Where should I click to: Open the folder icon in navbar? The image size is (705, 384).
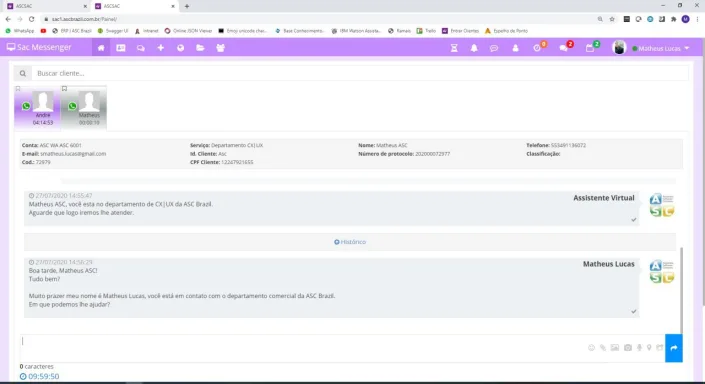201,48
